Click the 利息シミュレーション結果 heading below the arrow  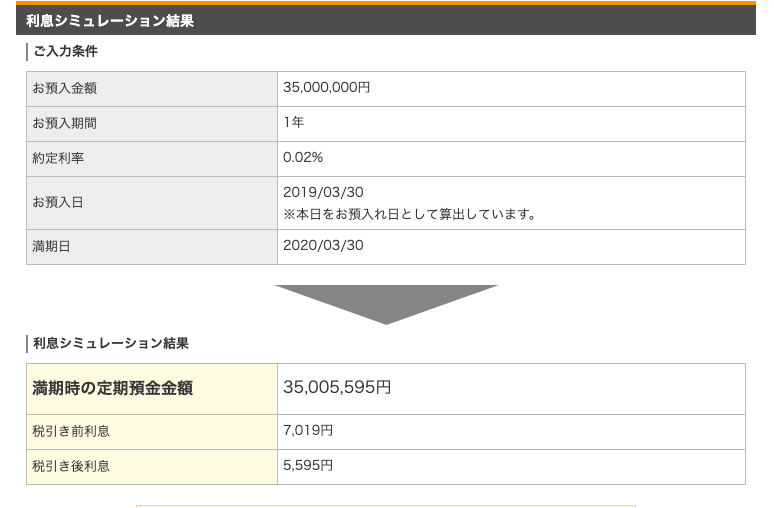click(110, 343)
